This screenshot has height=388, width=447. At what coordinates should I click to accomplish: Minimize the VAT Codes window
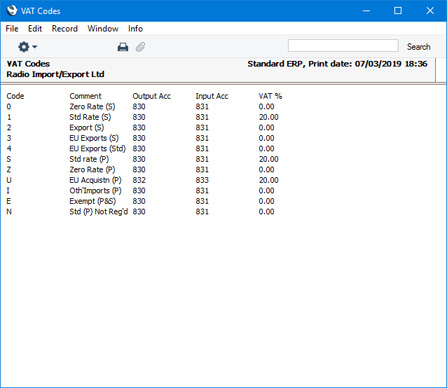pyautogui.click(x=366, y=11)
